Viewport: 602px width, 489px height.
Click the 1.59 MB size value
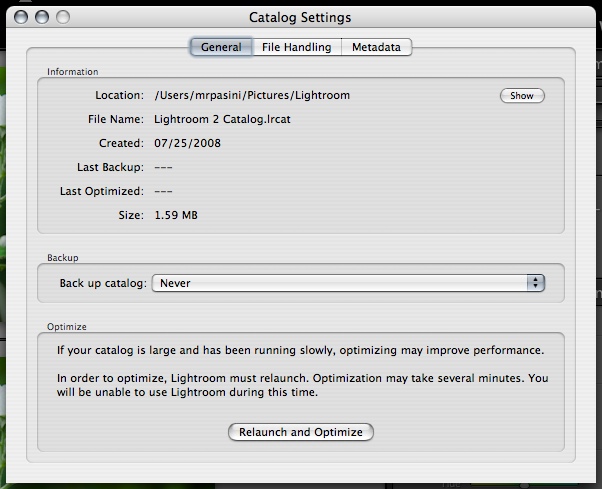coord(178,215)
